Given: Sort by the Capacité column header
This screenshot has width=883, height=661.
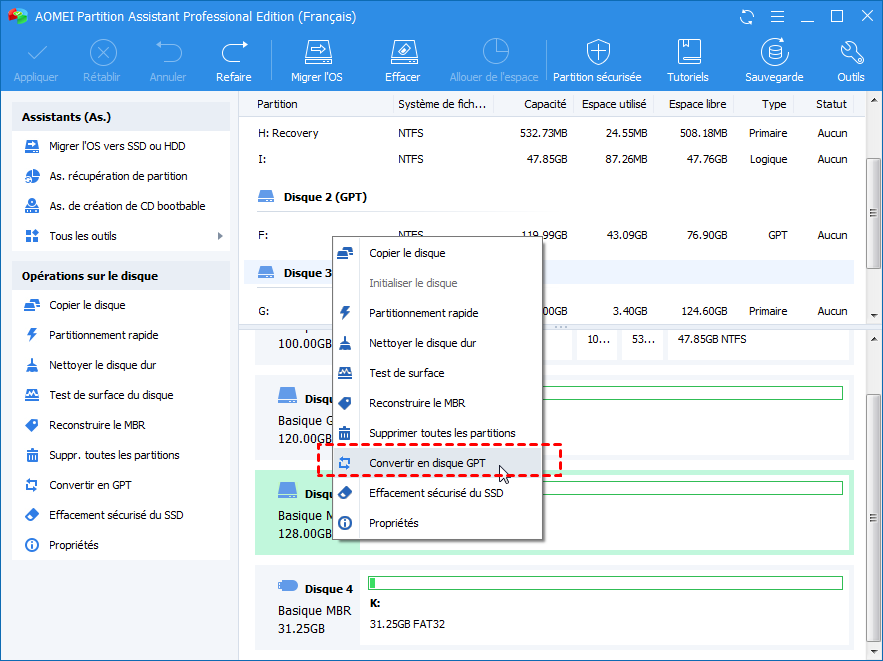Looking at the screenshot, I should pos(544,104).
